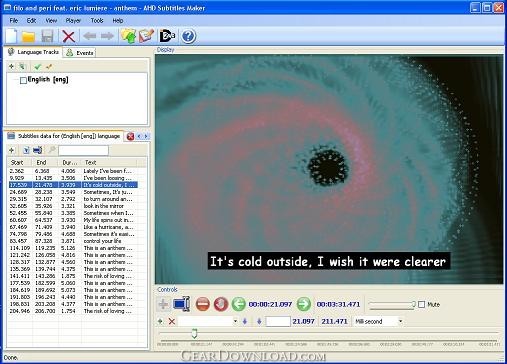507x364 pixels.
Task: Click the green right arrow forward button
Action: point(304,304)
